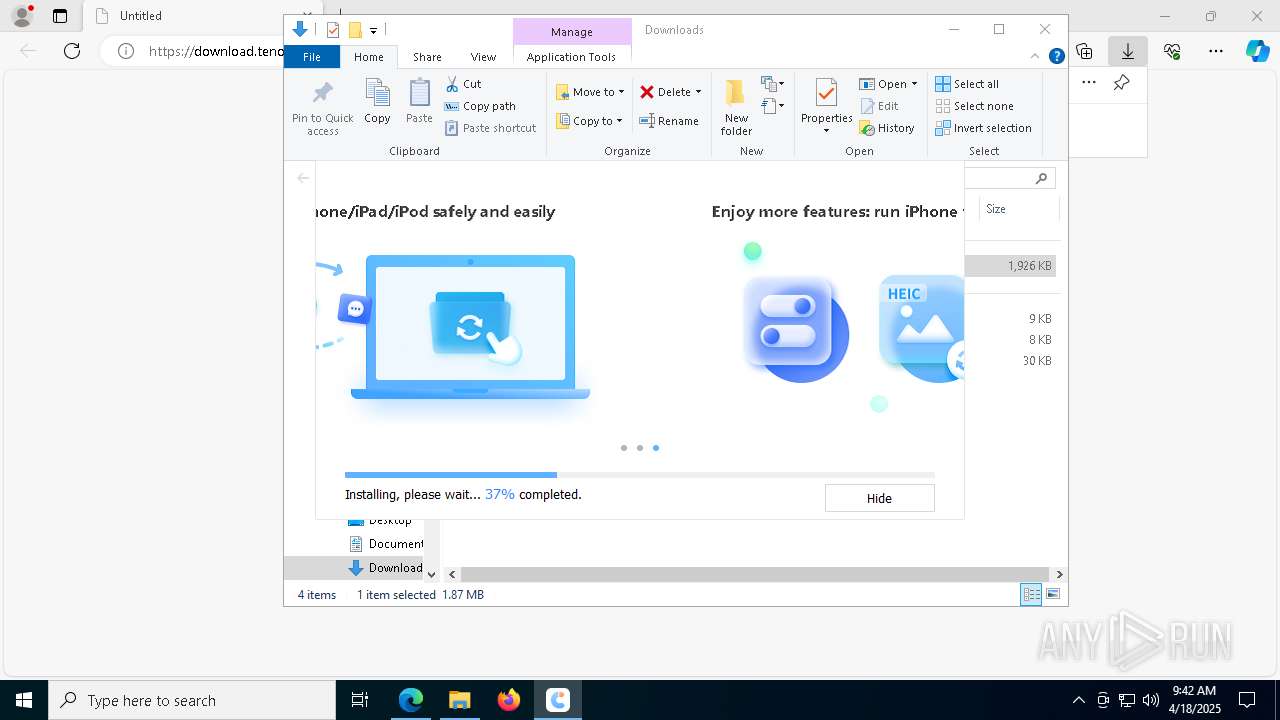Select the Cut command
This screenshot has width=1280, height=720.
(x=463, y=84)
